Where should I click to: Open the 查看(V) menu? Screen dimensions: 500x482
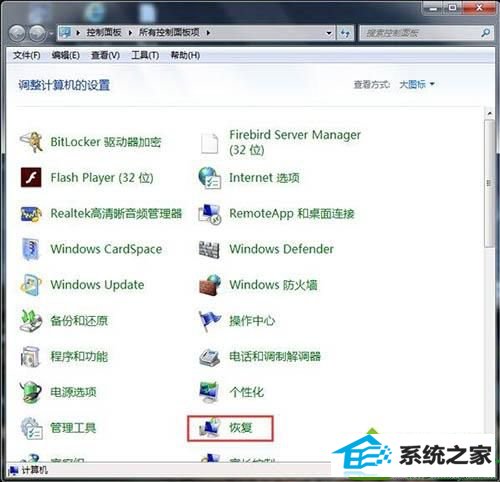105,55
